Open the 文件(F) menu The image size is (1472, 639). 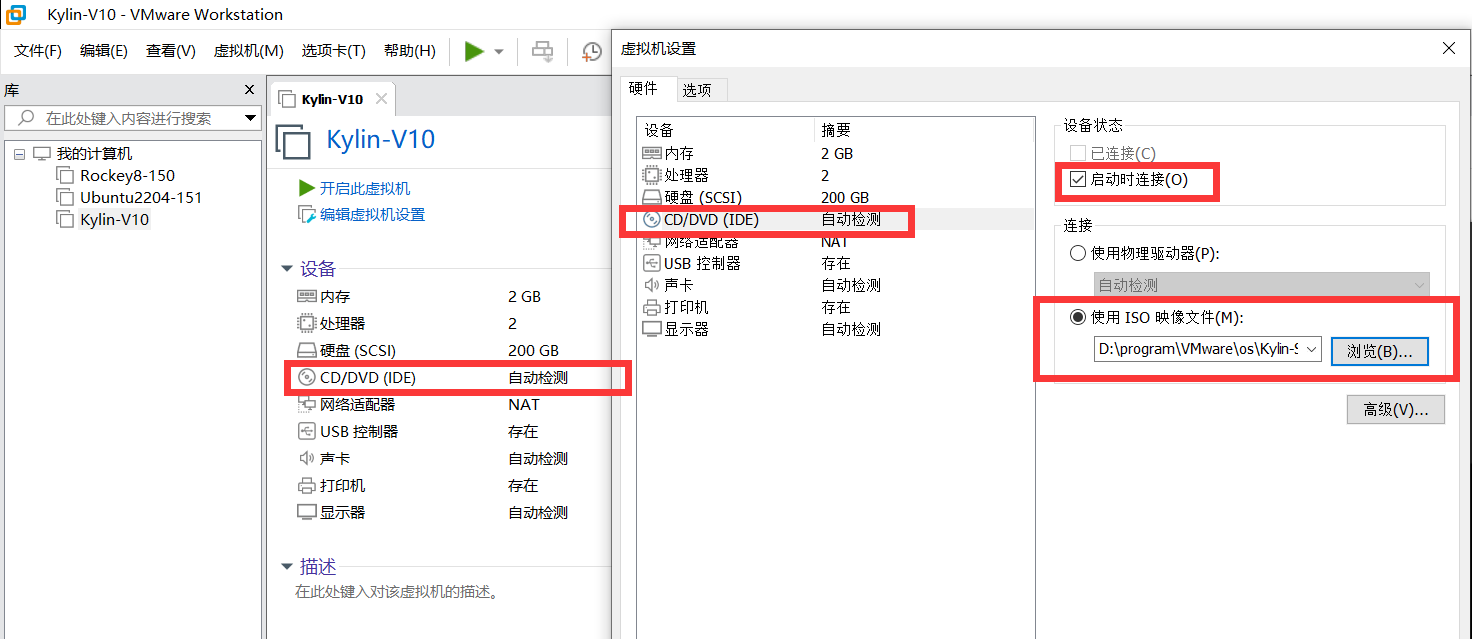coord(38,51)
